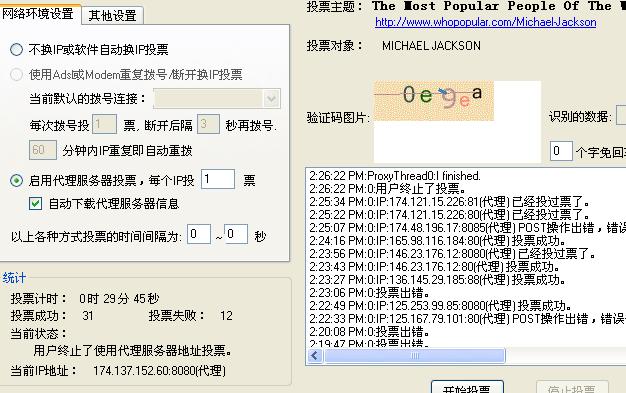This screenshot has height=393, width=626.
Task: Click the captcha verification image
Action: pyautogui.click(x=434, y=101)
